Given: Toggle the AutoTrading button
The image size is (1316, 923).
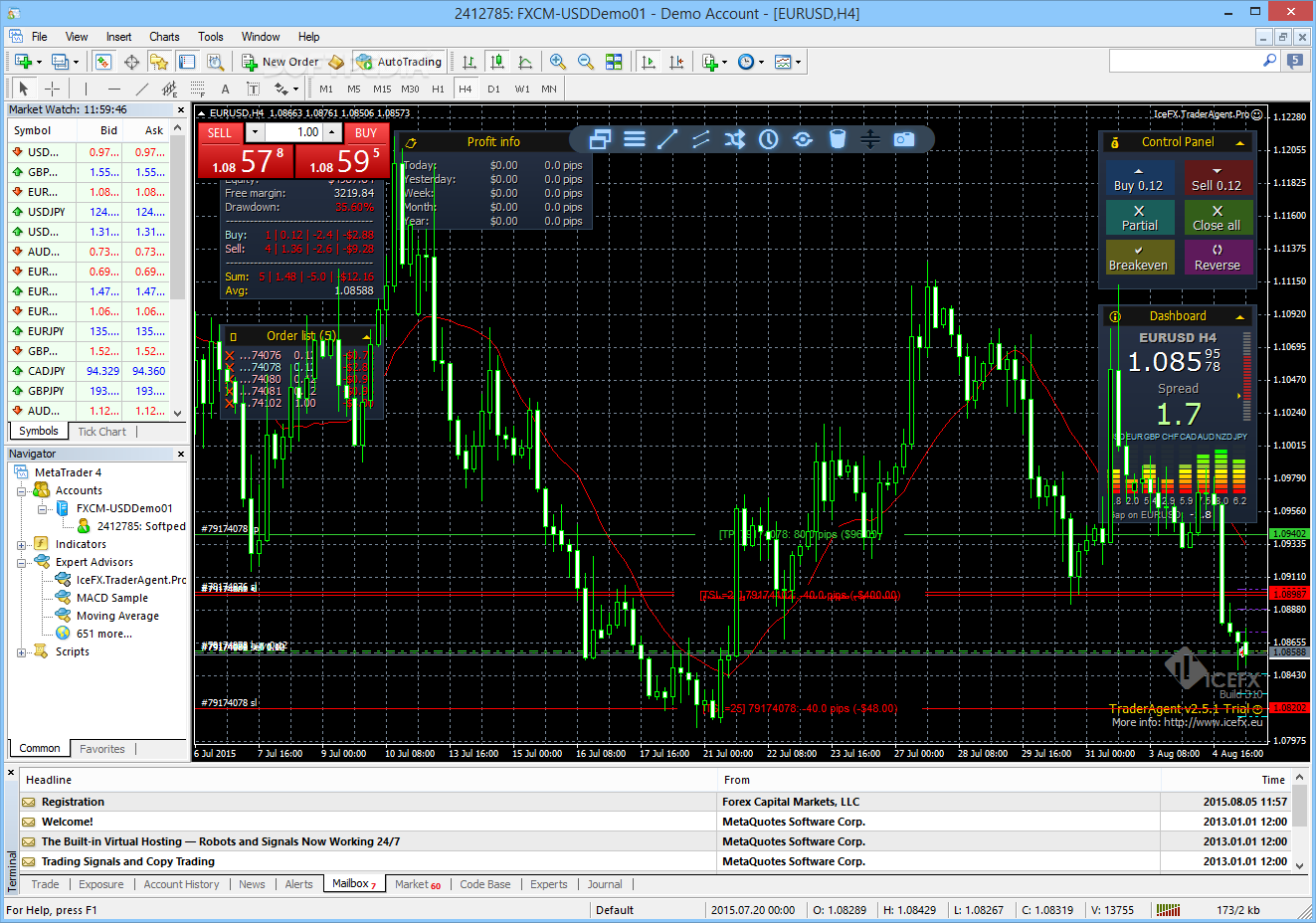Looking at the screenshot, I should (x=399, y=62).
